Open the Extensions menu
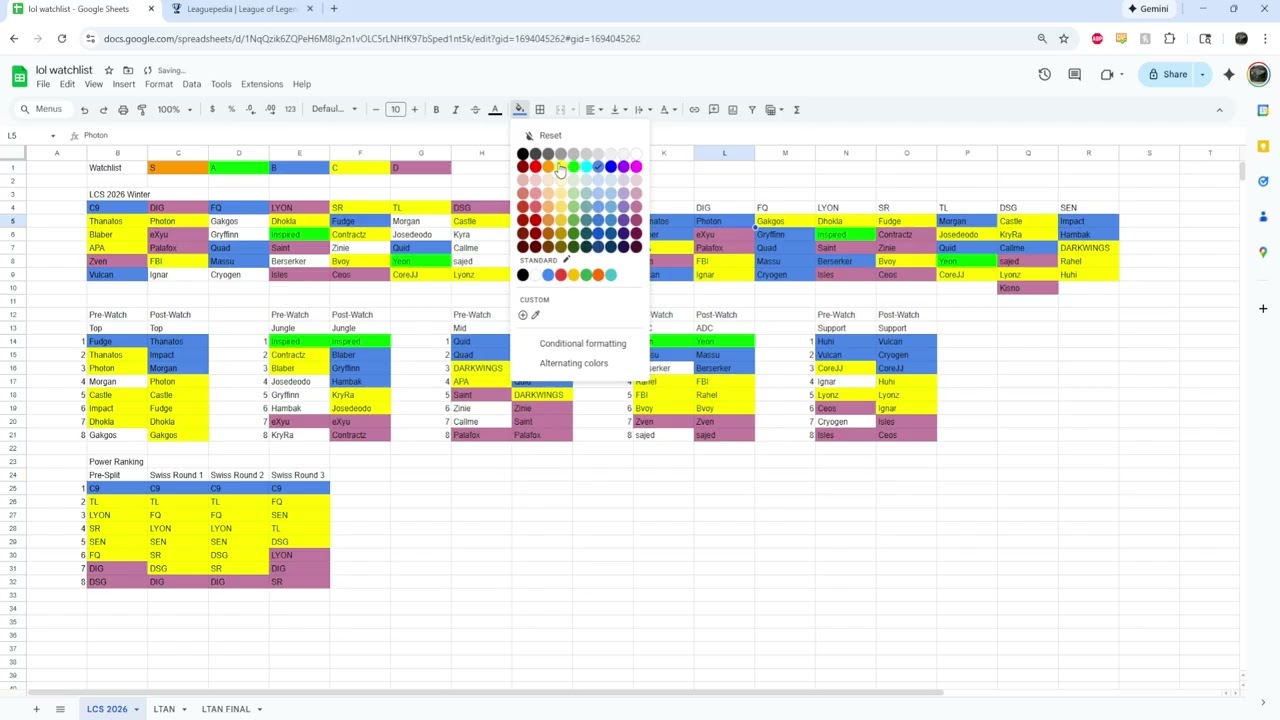Viewport: 1280px width, 720px height. [262, 84]
